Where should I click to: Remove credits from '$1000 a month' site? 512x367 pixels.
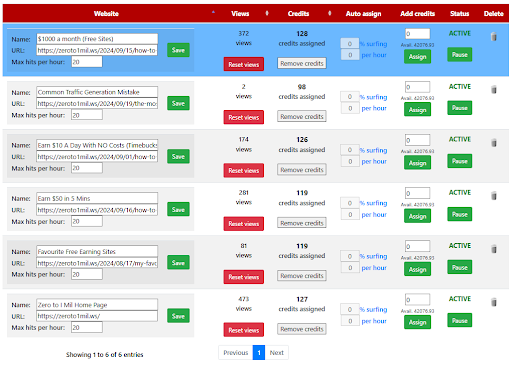coord(302,63)
